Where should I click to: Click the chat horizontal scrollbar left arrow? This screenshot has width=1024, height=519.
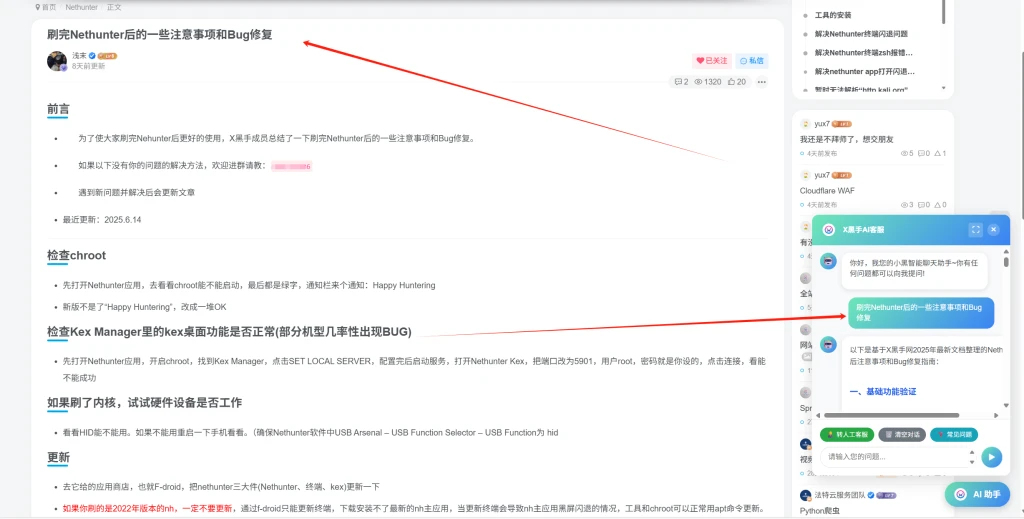click(818, 415)
